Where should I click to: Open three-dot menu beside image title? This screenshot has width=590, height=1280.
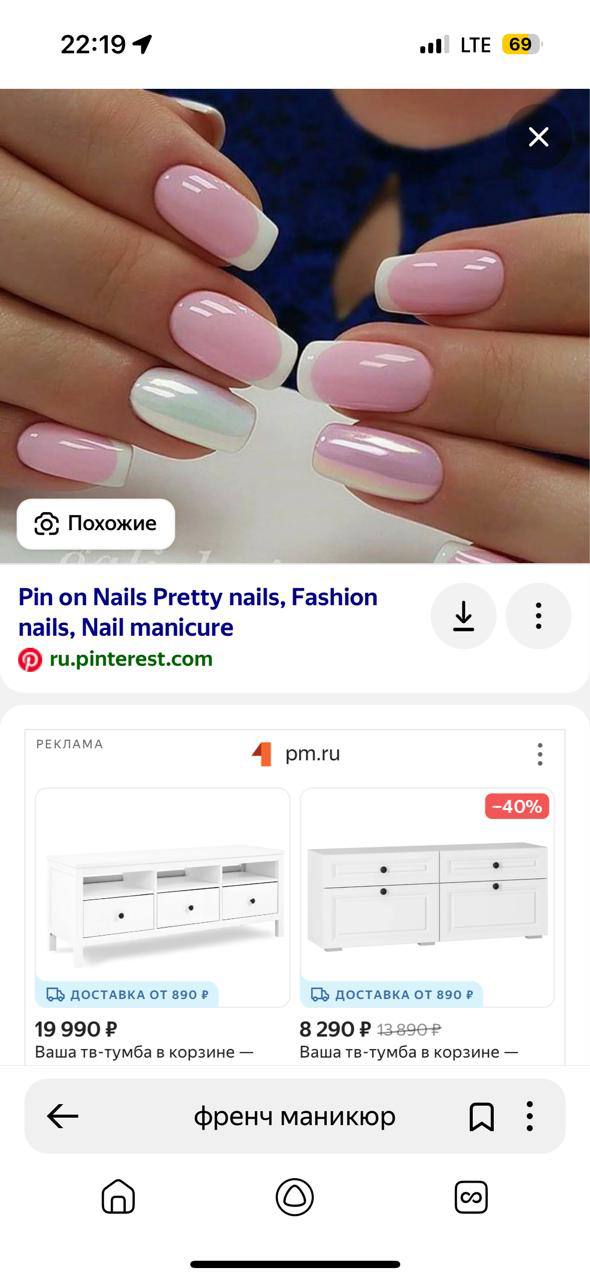click(538, 616)
